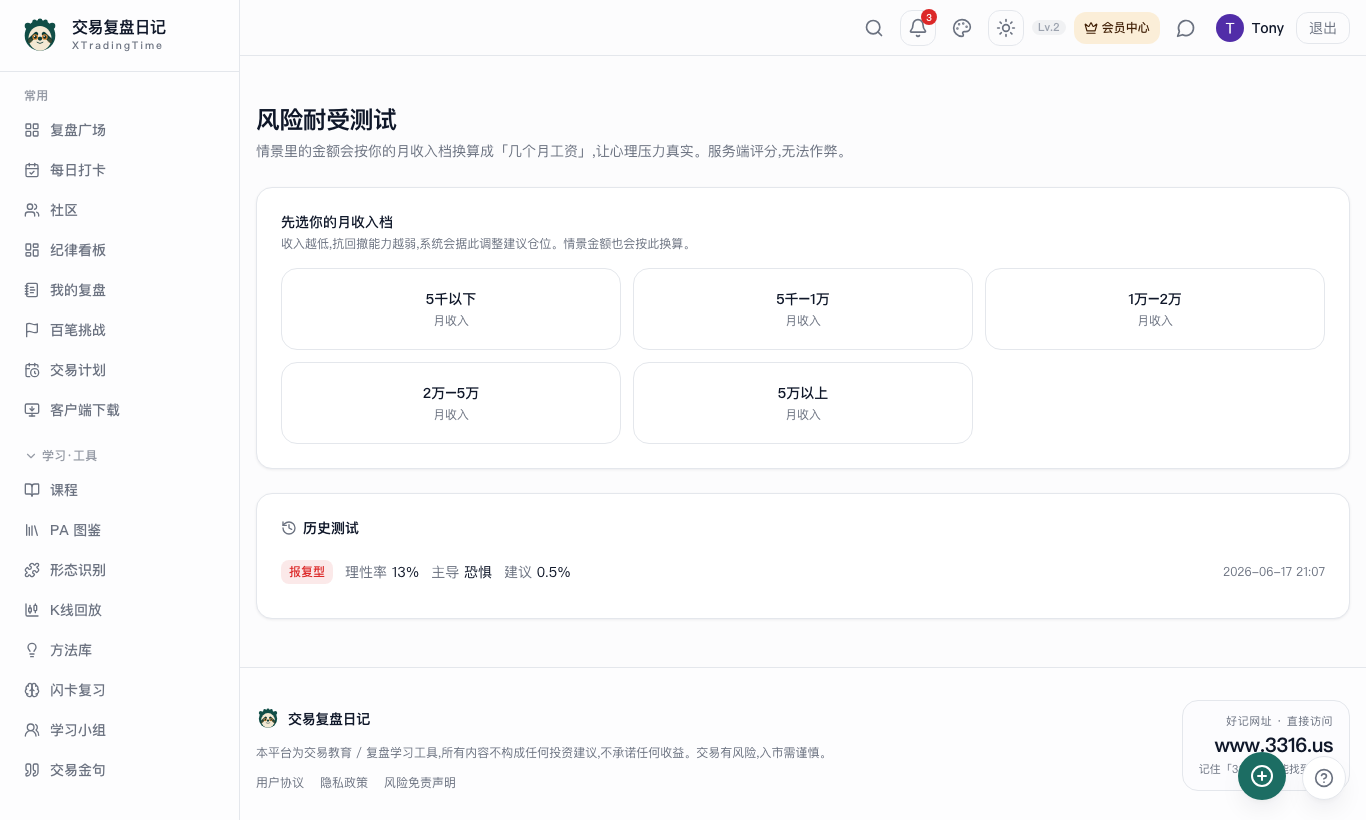Click the footer sloth logo icon
Screen dimensions: 1366x820
268,718
